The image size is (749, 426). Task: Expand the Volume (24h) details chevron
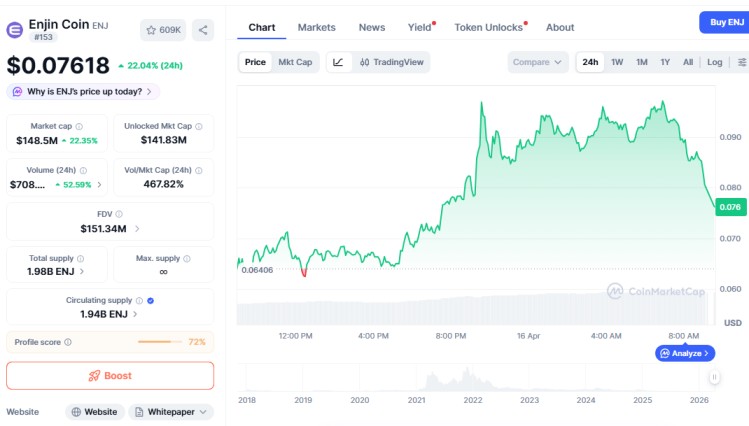(x=99, y=184)
